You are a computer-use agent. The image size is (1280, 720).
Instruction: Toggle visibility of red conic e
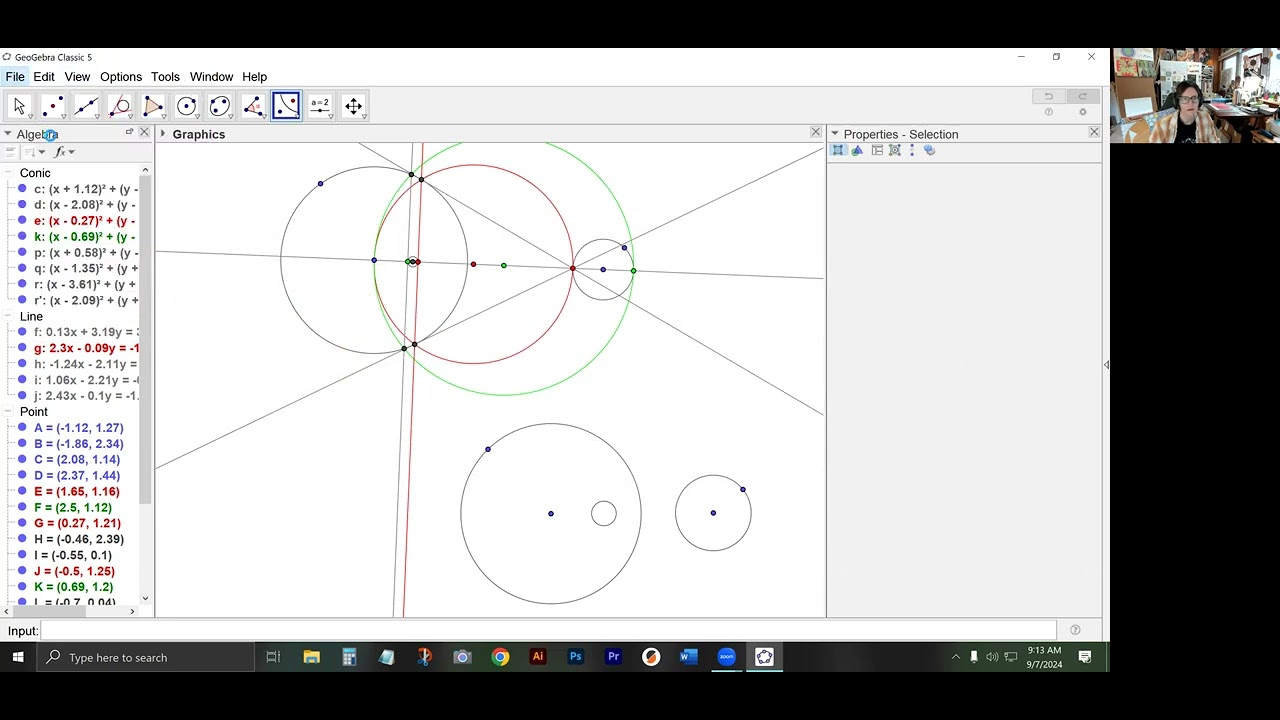22,221
